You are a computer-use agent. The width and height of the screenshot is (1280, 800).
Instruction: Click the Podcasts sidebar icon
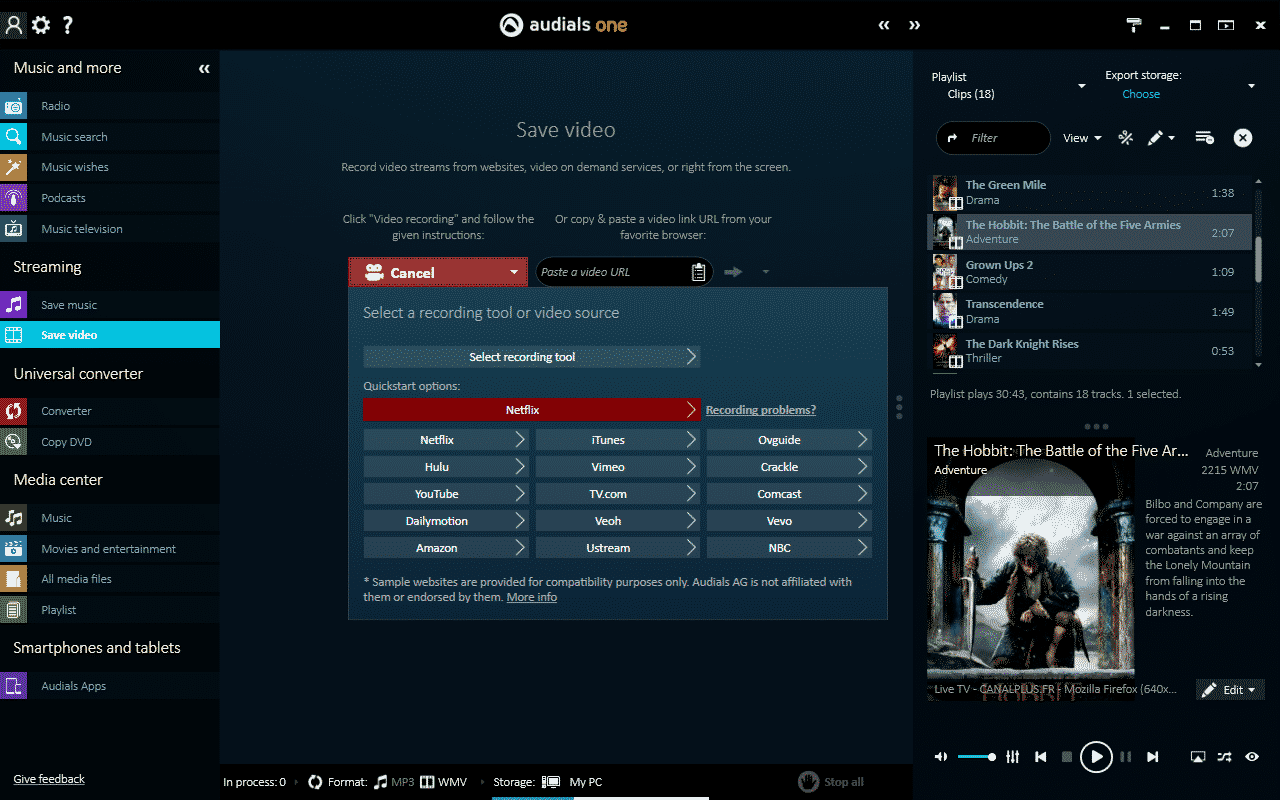coord(14,198)
